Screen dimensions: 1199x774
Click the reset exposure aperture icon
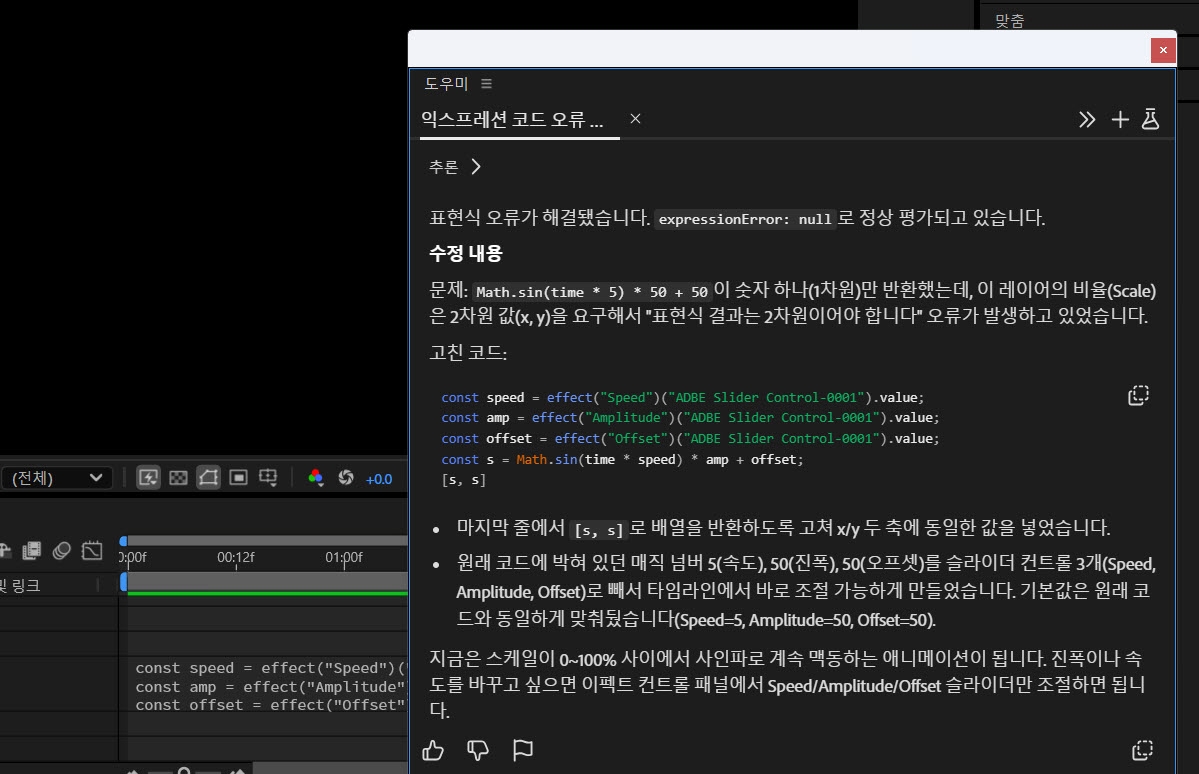click(346, 478)
